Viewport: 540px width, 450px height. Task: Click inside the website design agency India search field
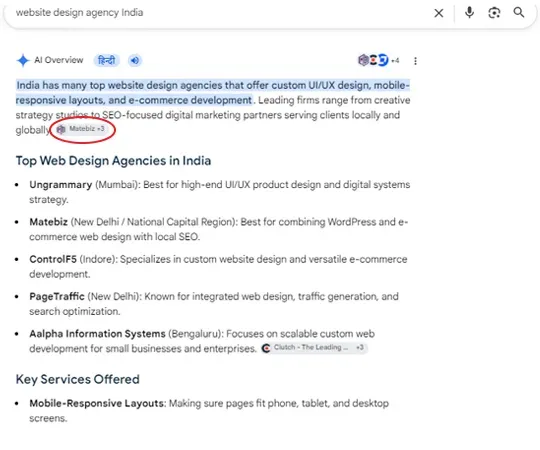(220, 13)
